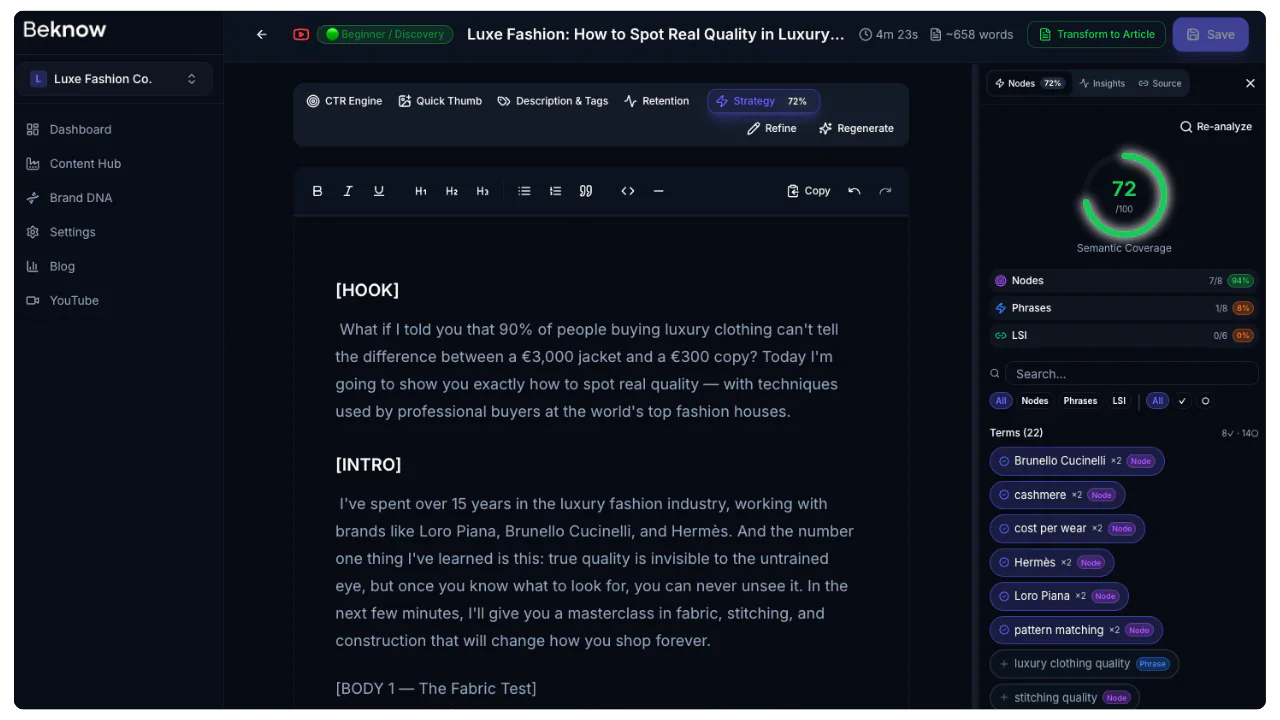Open the Retention analyzer
The image size is (1280, 720).
click(657, 100)
